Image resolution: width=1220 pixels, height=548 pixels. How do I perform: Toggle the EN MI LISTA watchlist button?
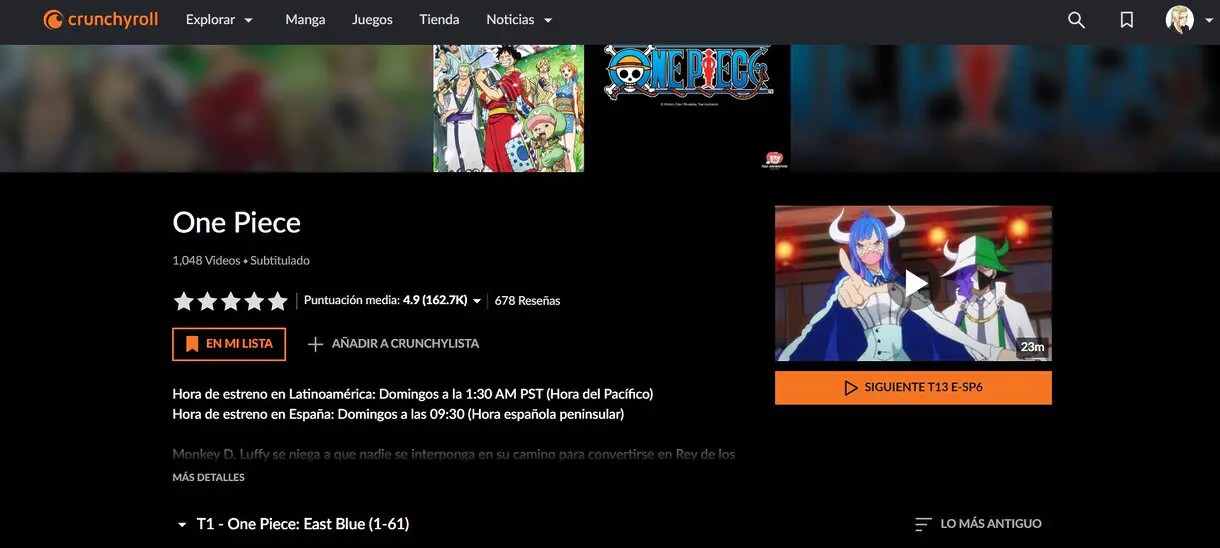pyautogui.click(x=229, y=344)
